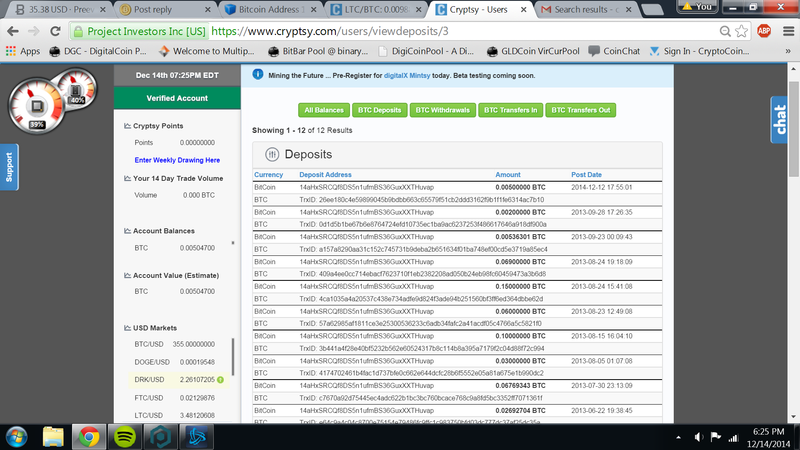Open the Sign In - CryptoCoin bookmark
The width and height of the screenshot is (800, 450).
coord(699,51)
